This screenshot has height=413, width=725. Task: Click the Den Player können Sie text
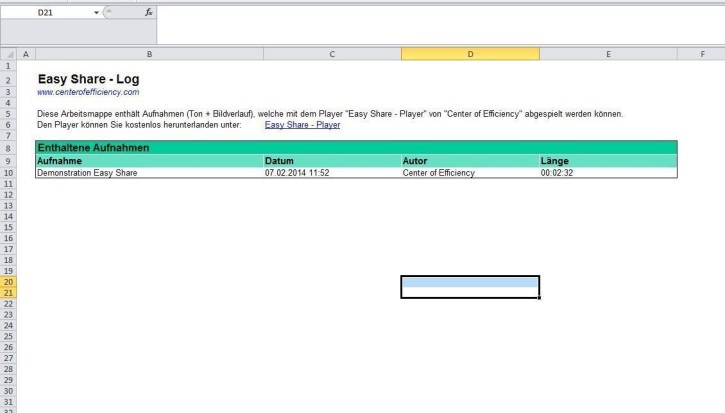point(139,125)
